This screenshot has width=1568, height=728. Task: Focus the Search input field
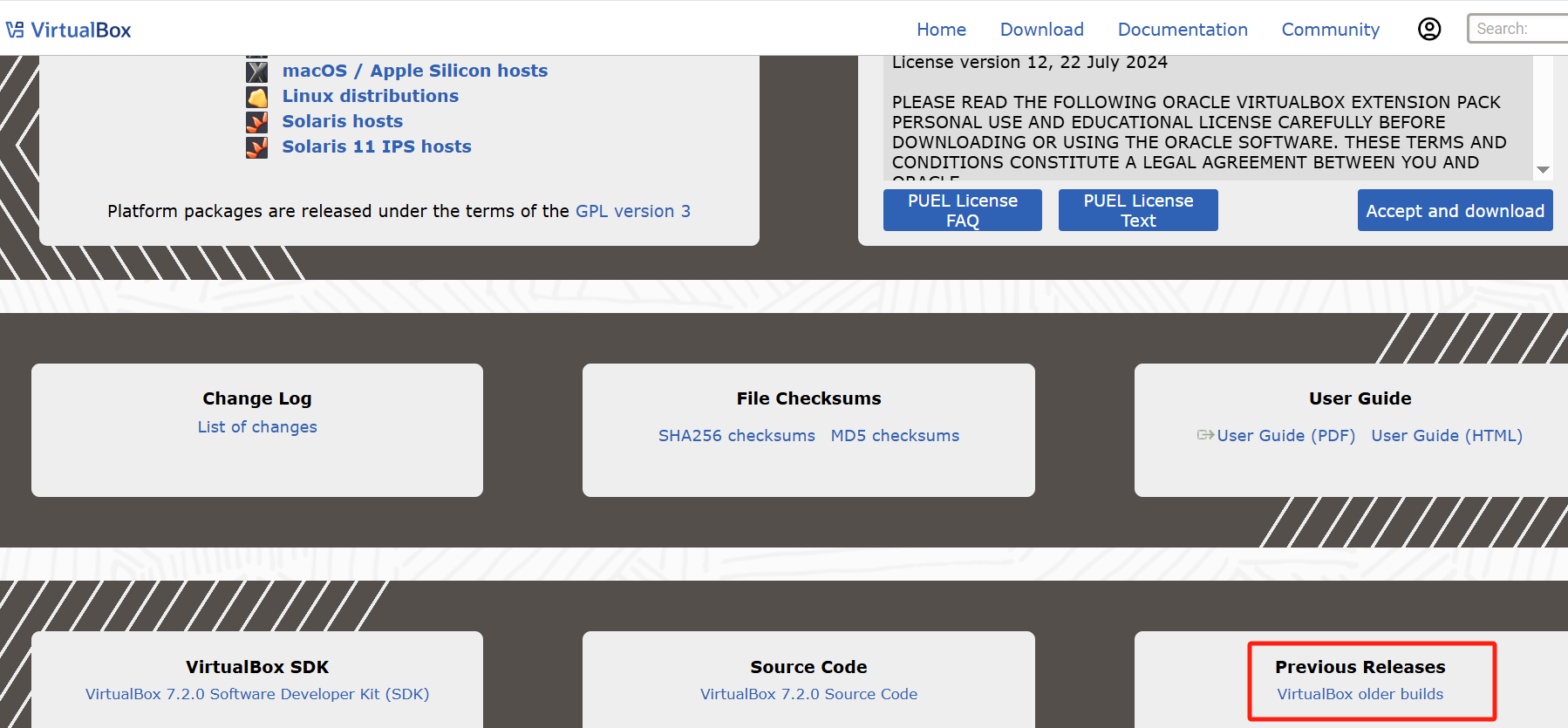click(1517, 29)
